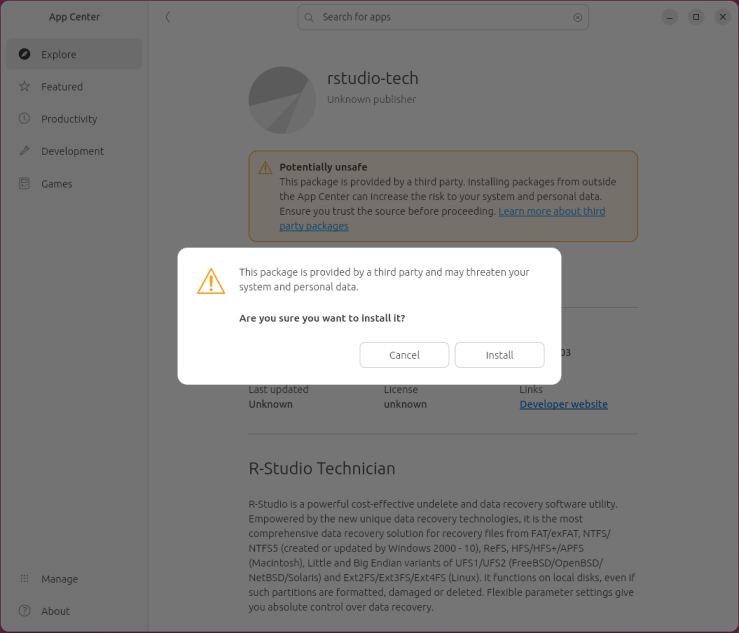Open Learn more about third party packages
This screenshot has width=739, height=633.
click(442, 219)
